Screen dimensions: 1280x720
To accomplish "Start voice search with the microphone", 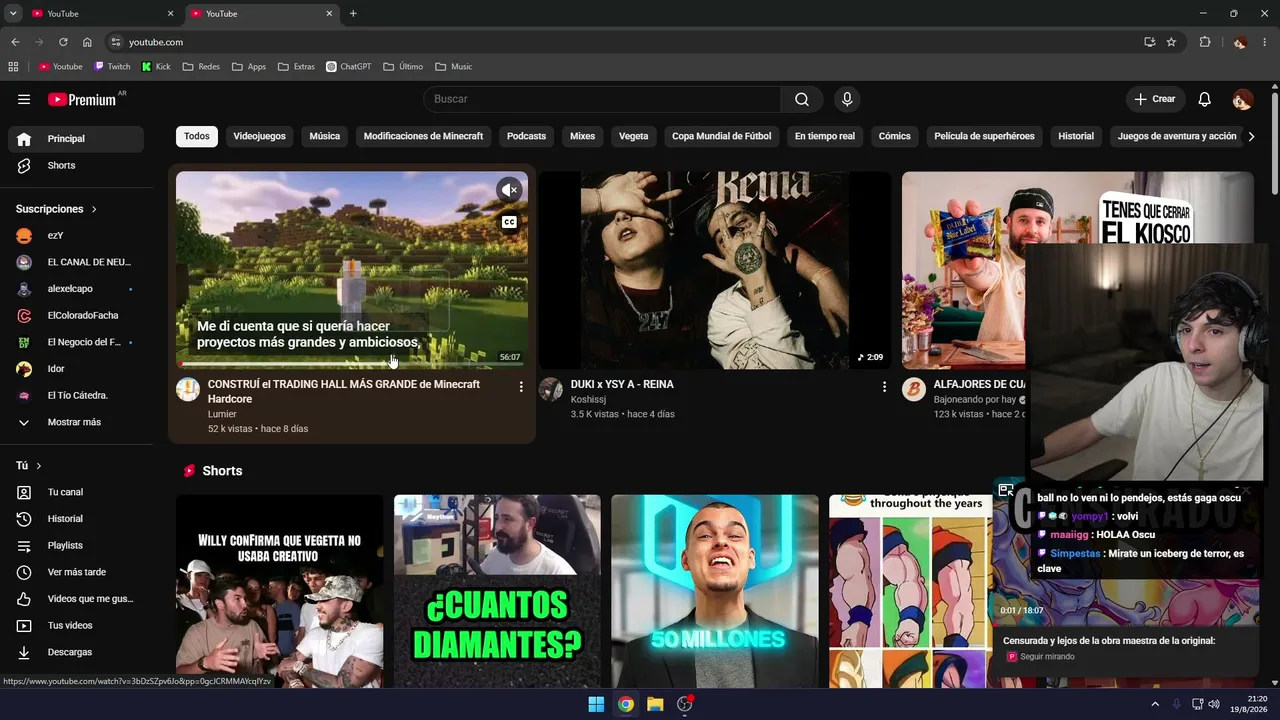I will pyautogui.click(x=847, y=99).
